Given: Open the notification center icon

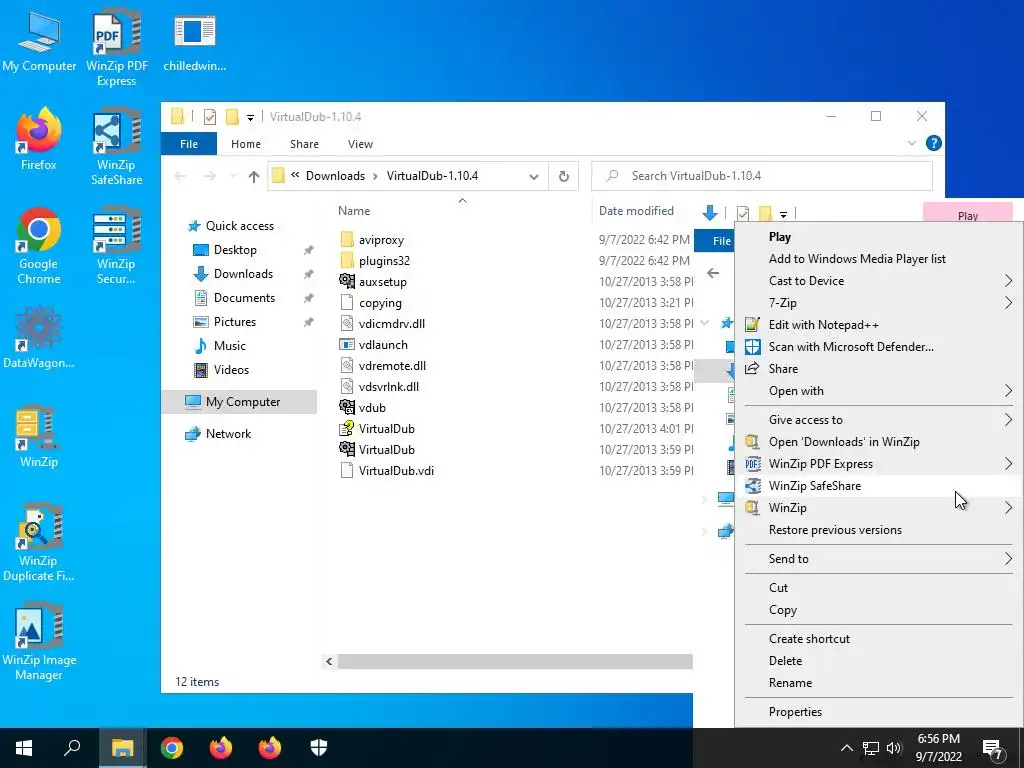Looking at the screenshot, I should pos(993,748).
